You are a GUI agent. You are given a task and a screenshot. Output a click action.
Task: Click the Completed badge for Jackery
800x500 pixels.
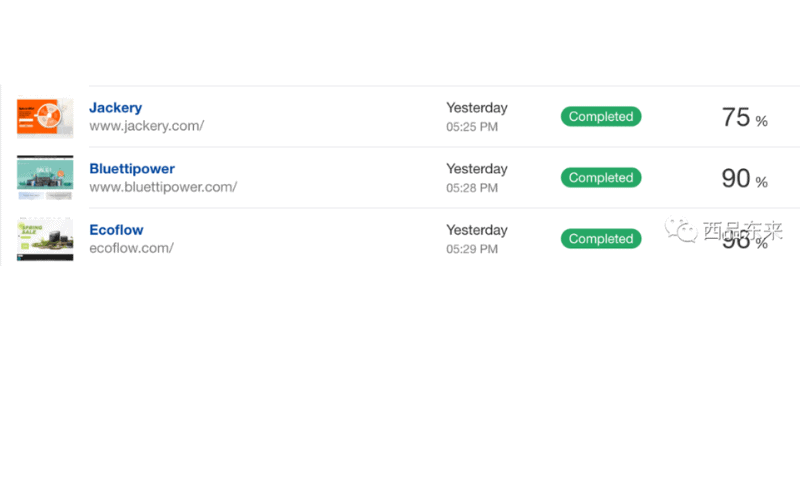[x=601, y=116]
